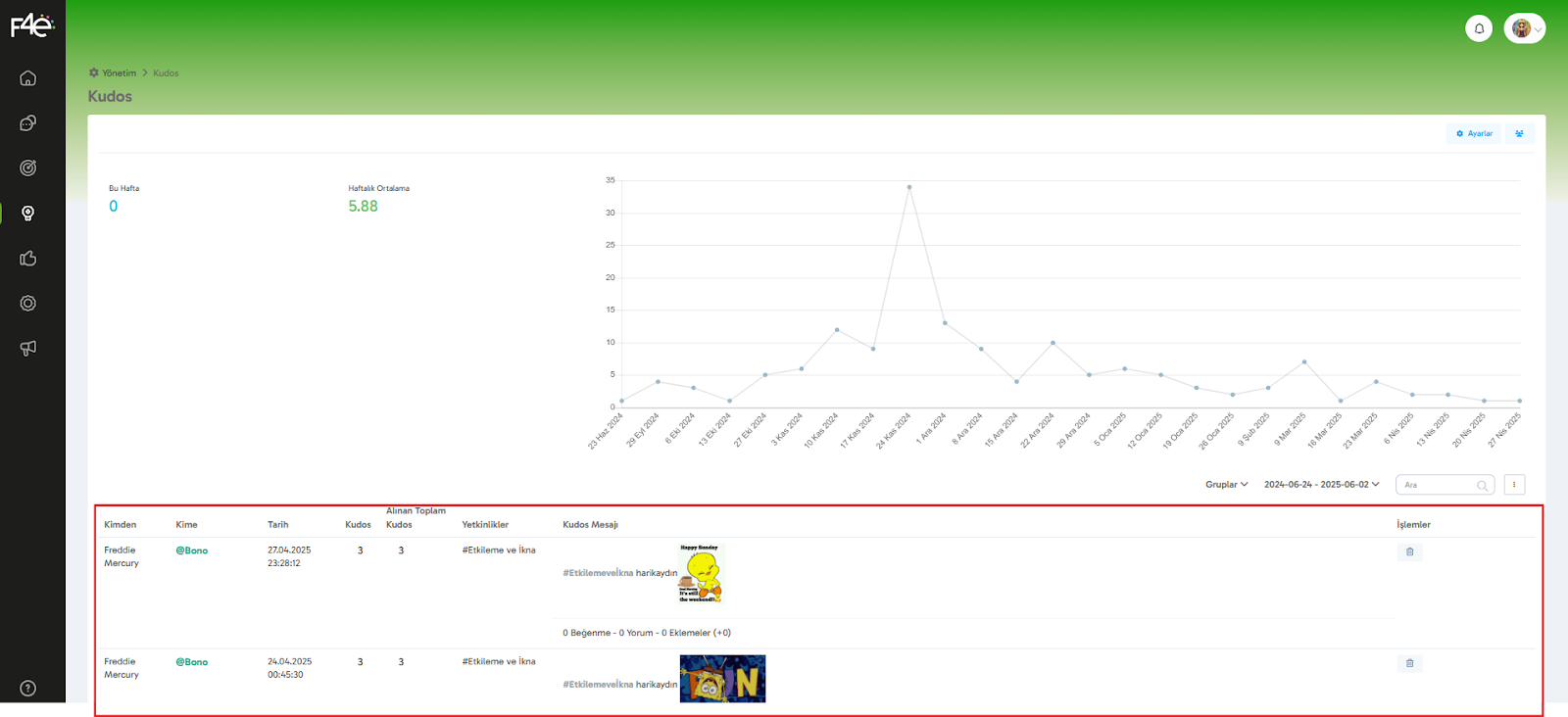The image size is (1568, 717).
Task: Open the three-dot options menu beside search
Action: click(x=1514, y=485)
